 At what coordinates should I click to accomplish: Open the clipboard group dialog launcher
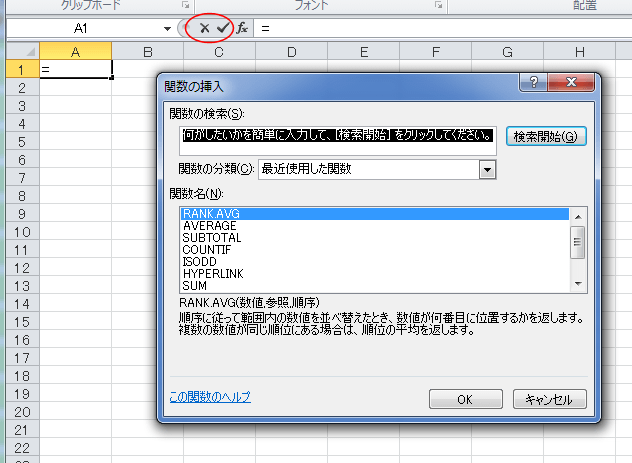pos(185,5)
